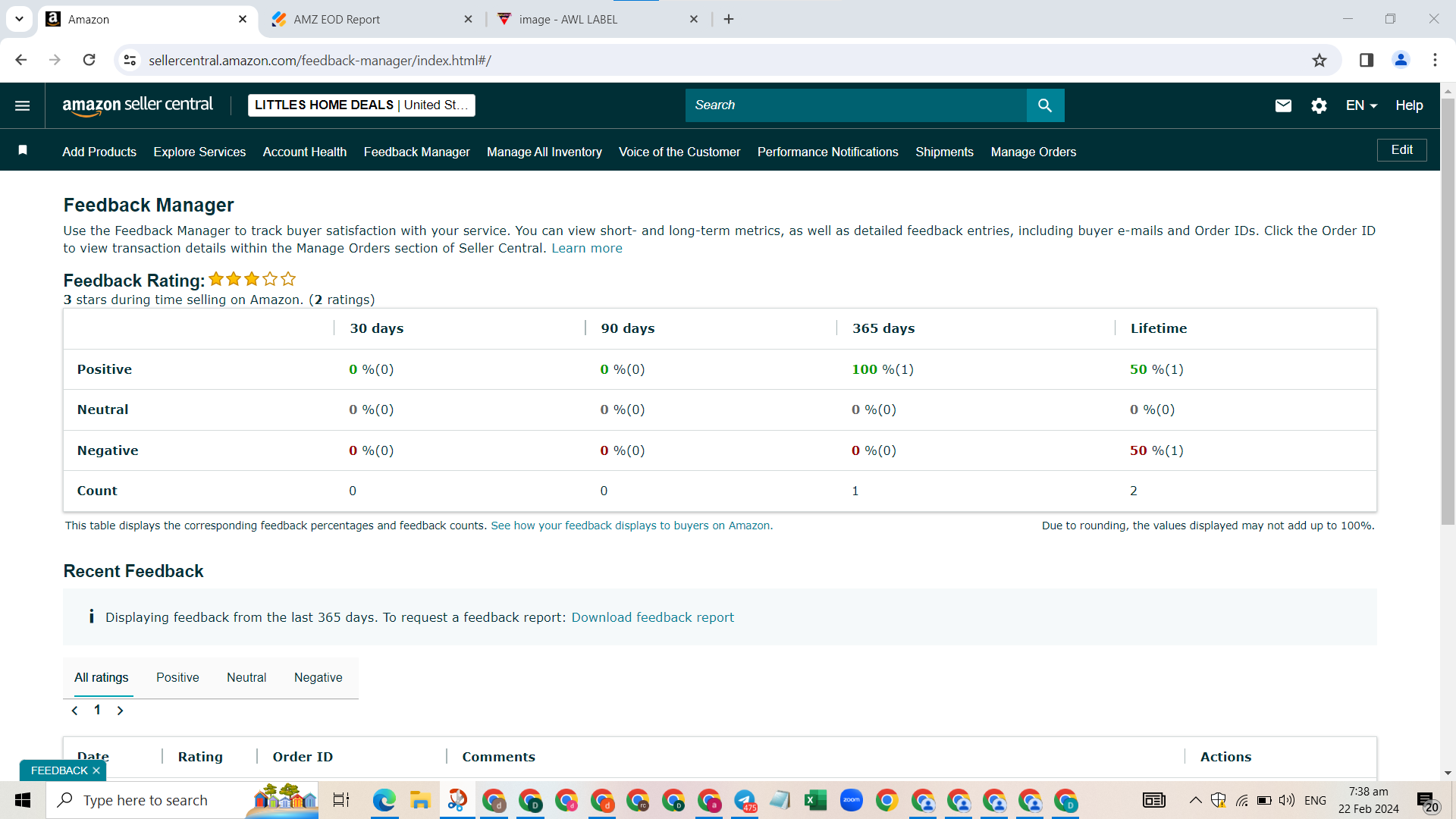
Task: Open Manage All Inventory
Action: (x=544, y=152)
